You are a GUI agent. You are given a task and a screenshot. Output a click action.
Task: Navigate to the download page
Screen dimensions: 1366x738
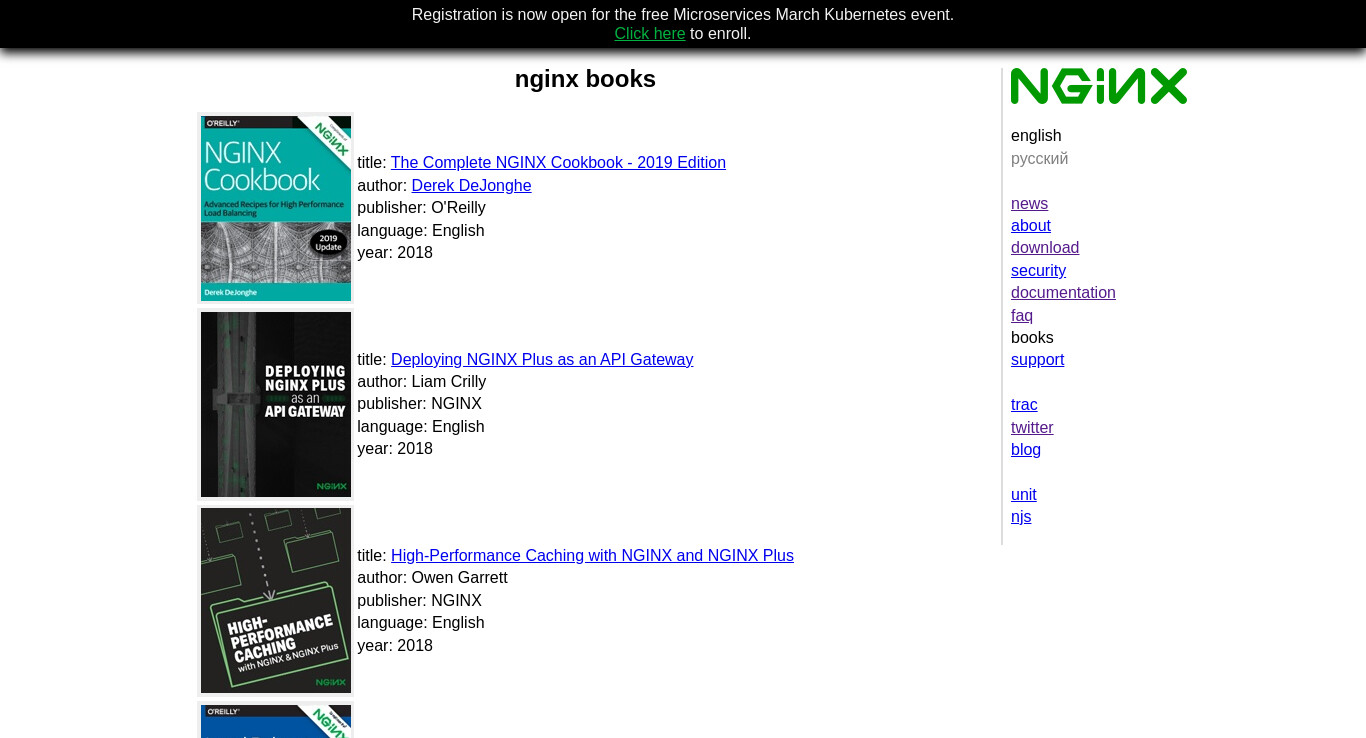(x=1045, y=248)
